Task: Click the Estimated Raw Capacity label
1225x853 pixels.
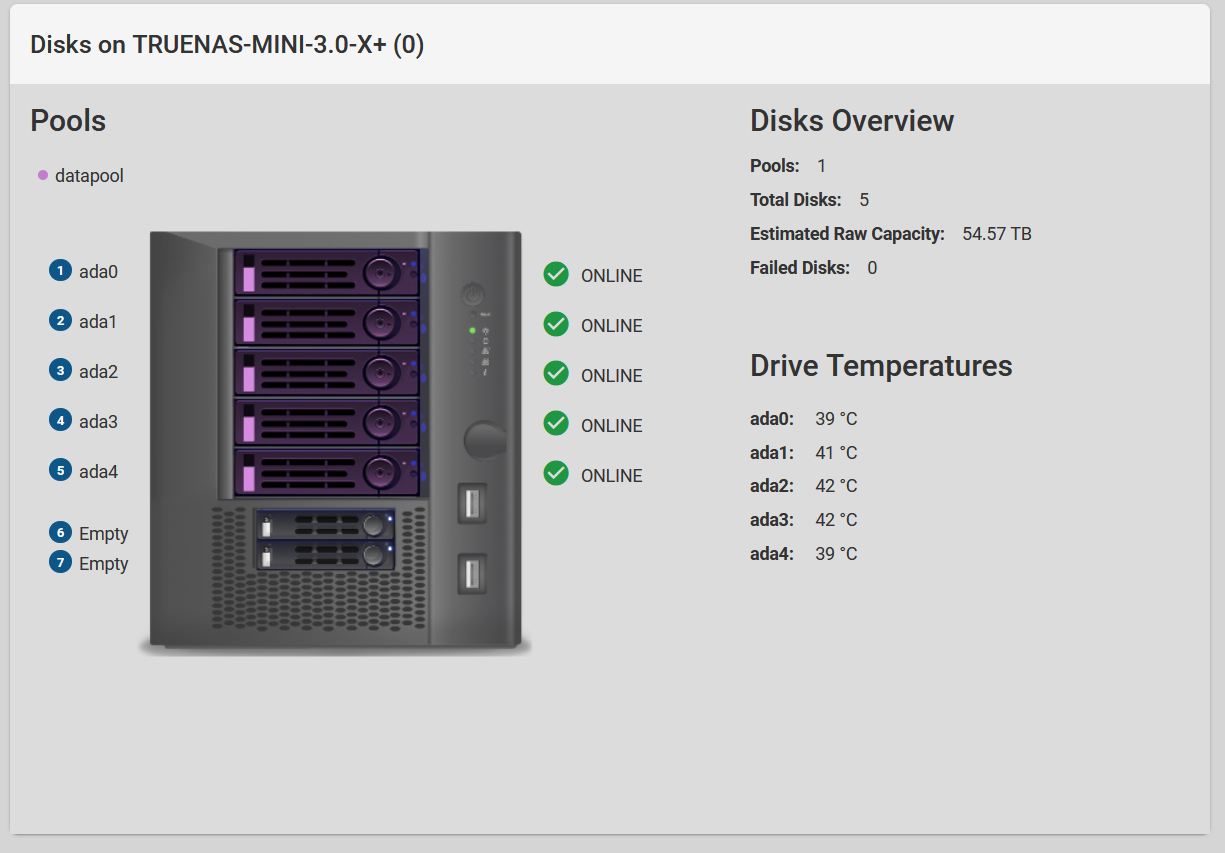Action: [x=847, y=234]
